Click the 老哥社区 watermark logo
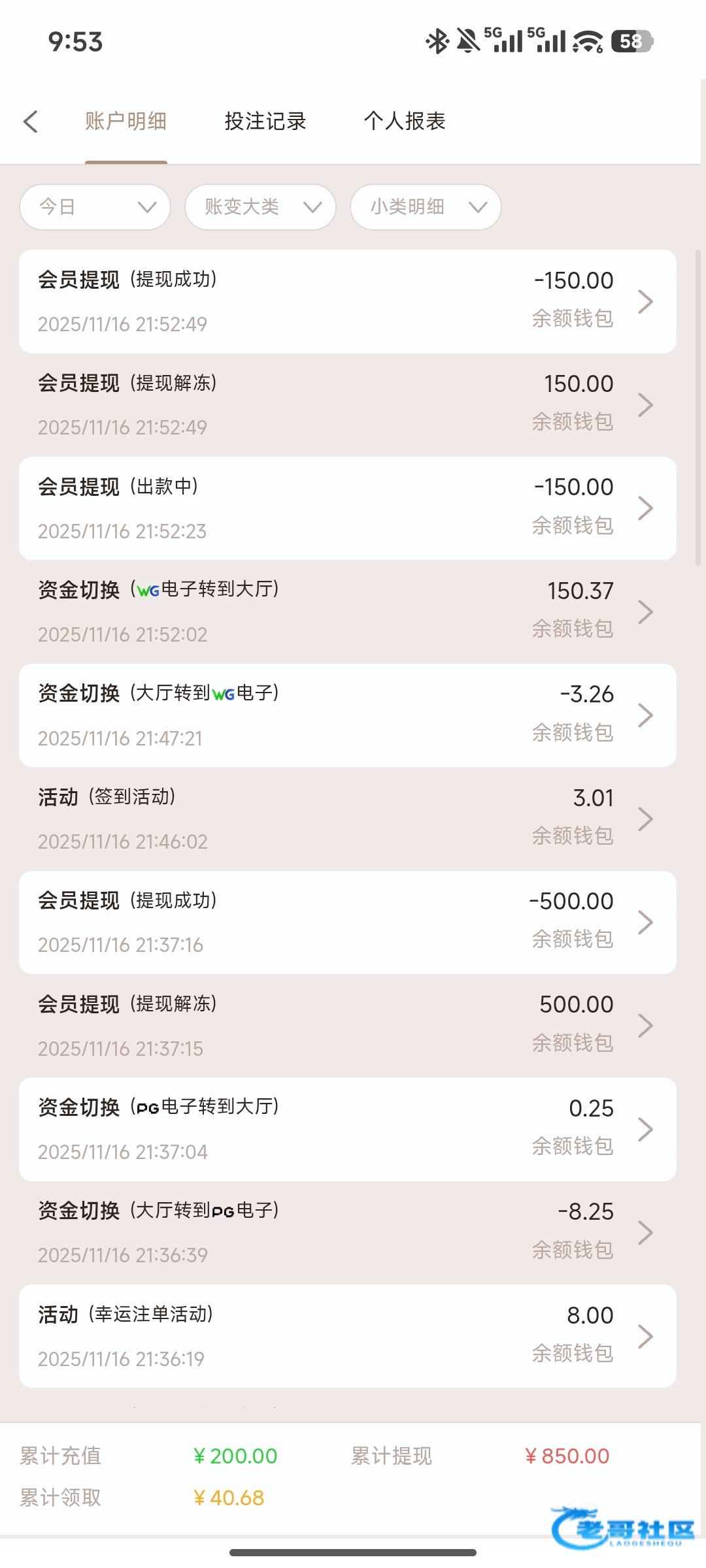The width and height of the screenshot is (706, 1568). coord(624,1527)
